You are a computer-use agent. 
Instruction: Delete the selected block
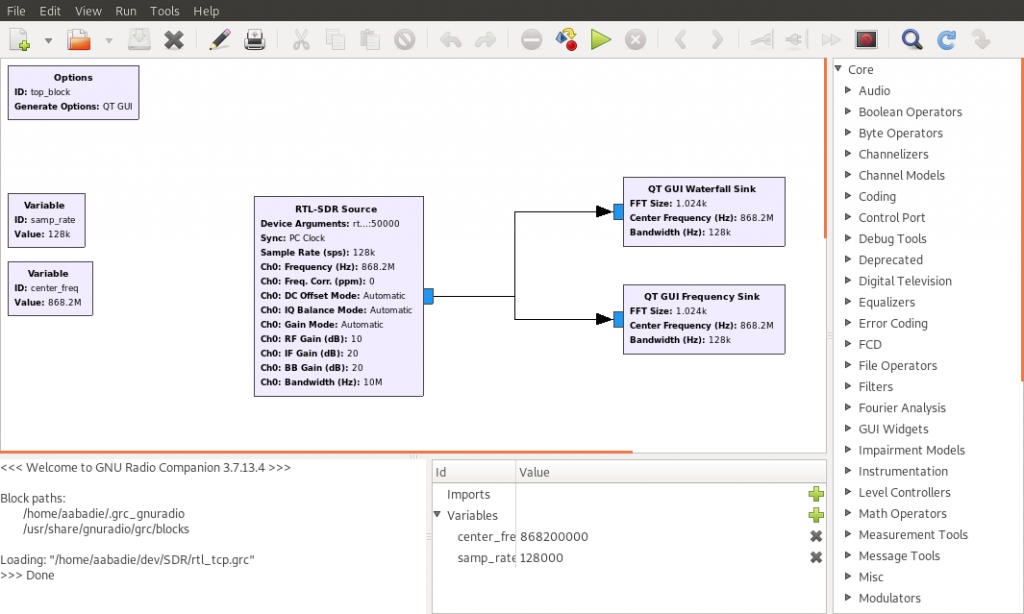[x=405, y=40]
